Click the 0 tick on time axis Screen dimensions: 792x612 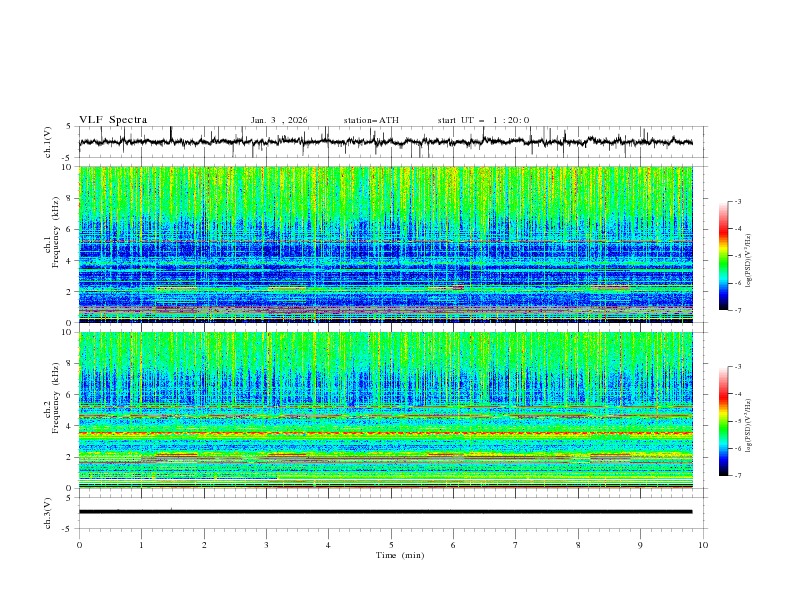pyautogui.click(x=79, y=545)
